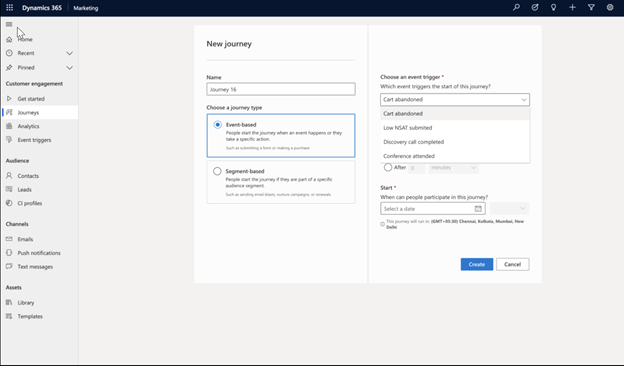
Task: Choose Low NSAT submitted option
Action: pyautogui.click(x=455, y=128)
